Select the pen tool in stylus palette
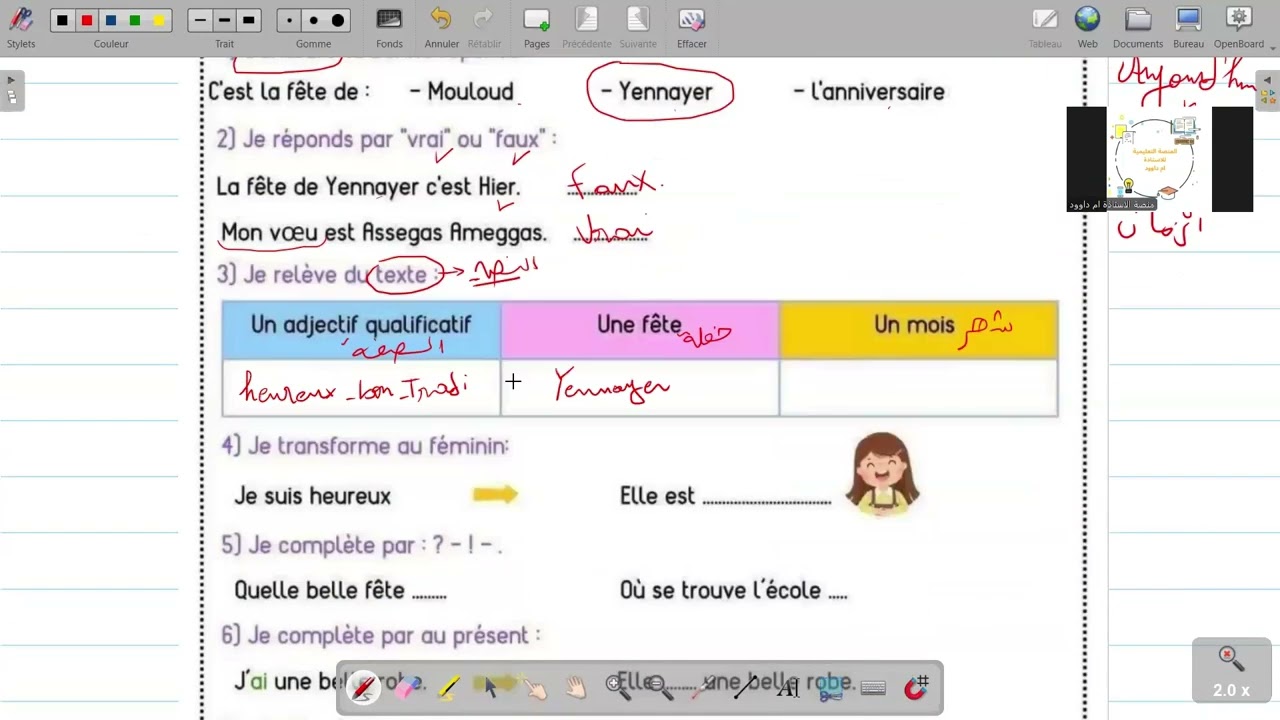The height and width of the screenshot is (720, 1280). click(364, 688)
